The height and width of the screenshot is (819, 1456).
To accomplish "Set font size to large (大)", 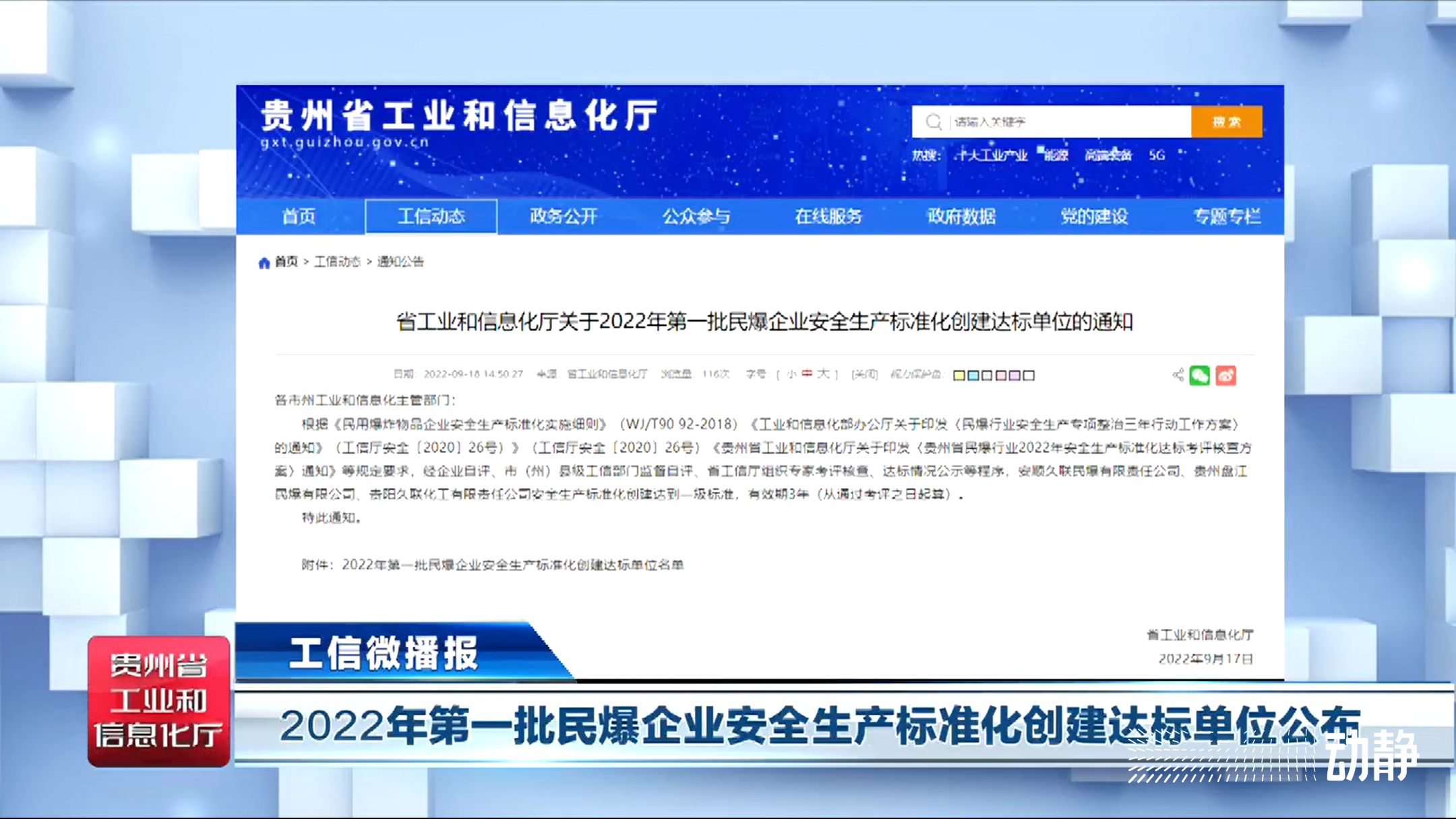I will coord(823,374).
